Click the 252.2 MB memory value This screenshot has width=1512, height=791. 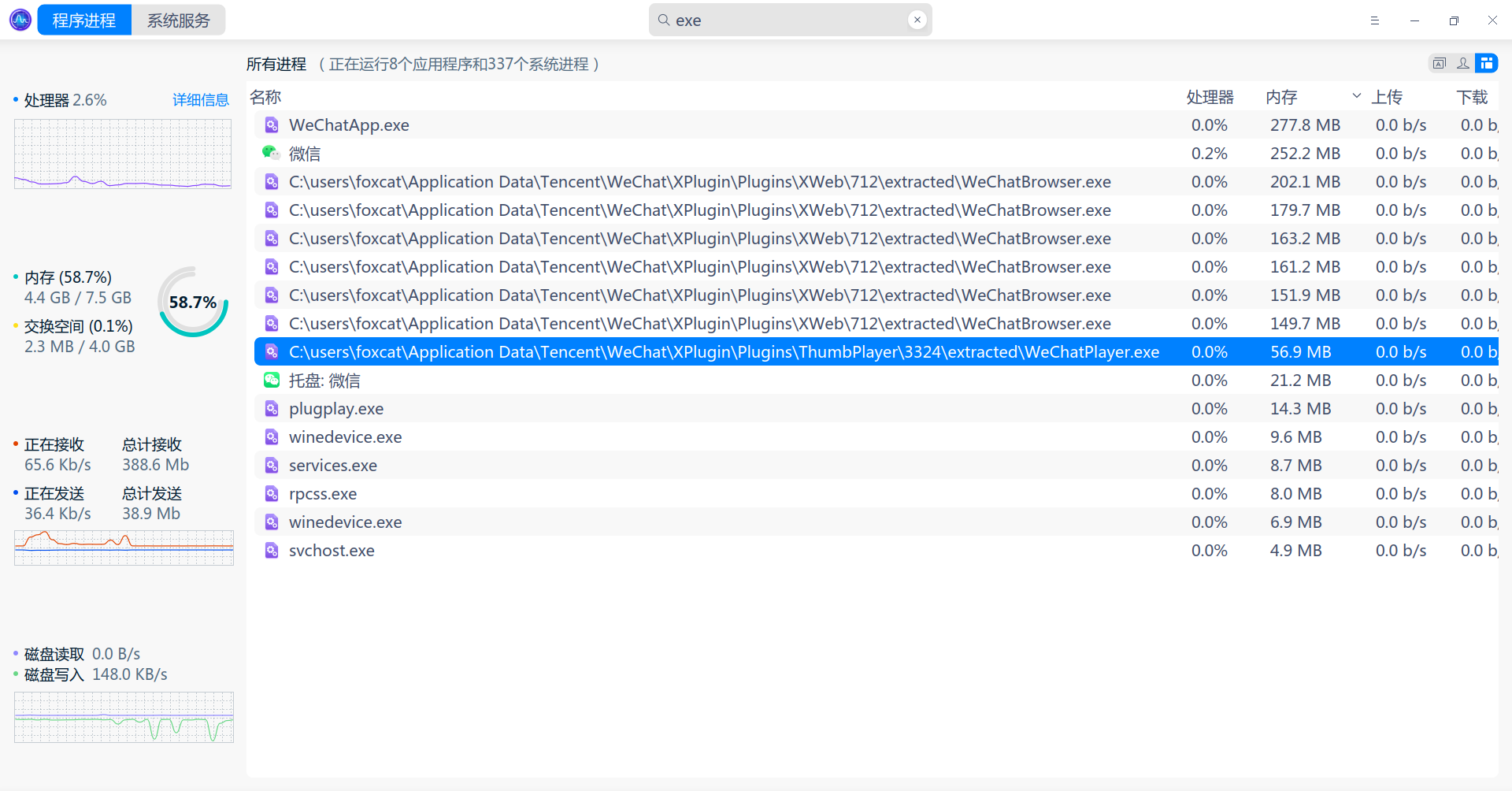[x=1305, y=153]
